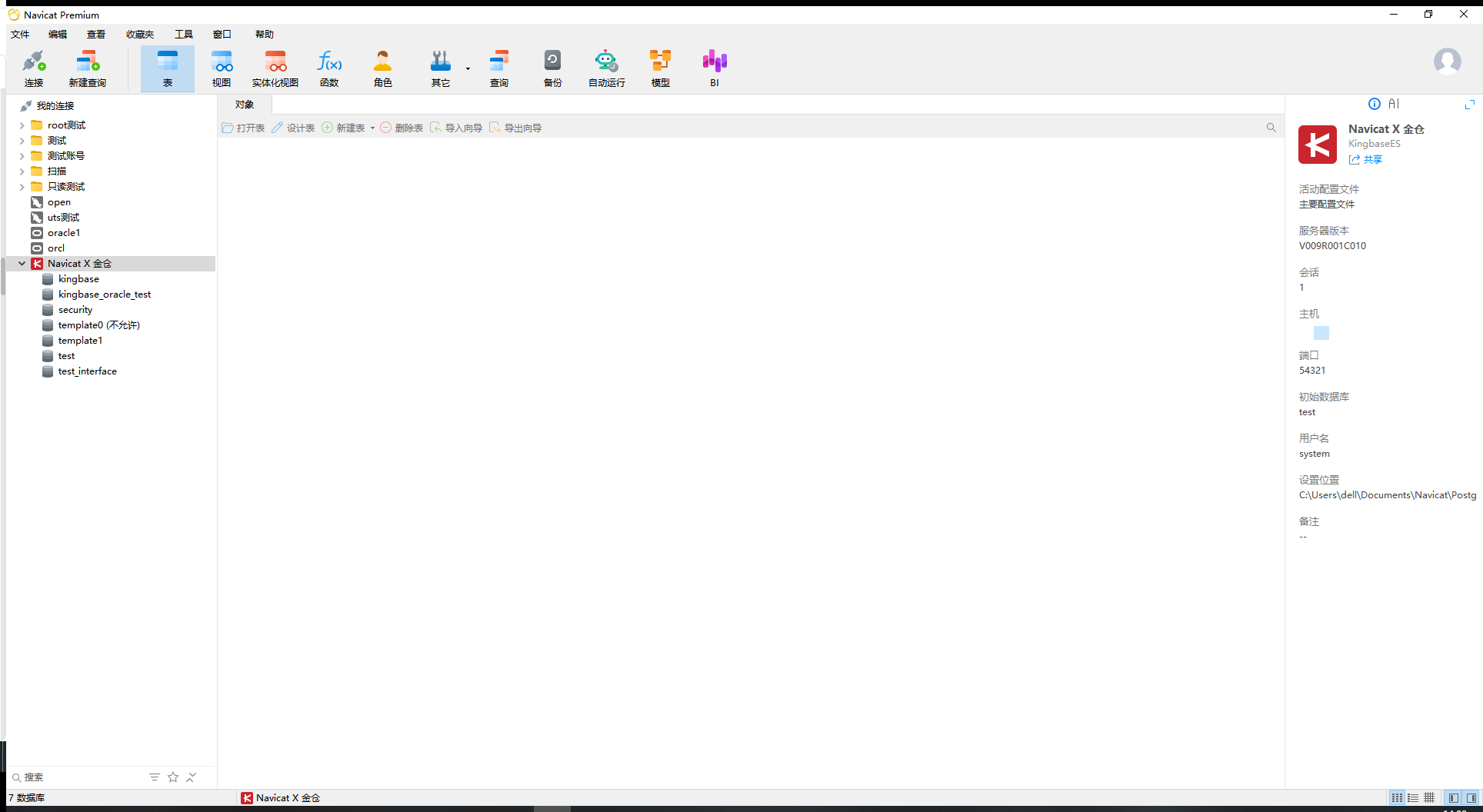Collapse the Navicat X 金仓 connection
The height and width of the screenshot is (812, 1483).
coord(22,264)
